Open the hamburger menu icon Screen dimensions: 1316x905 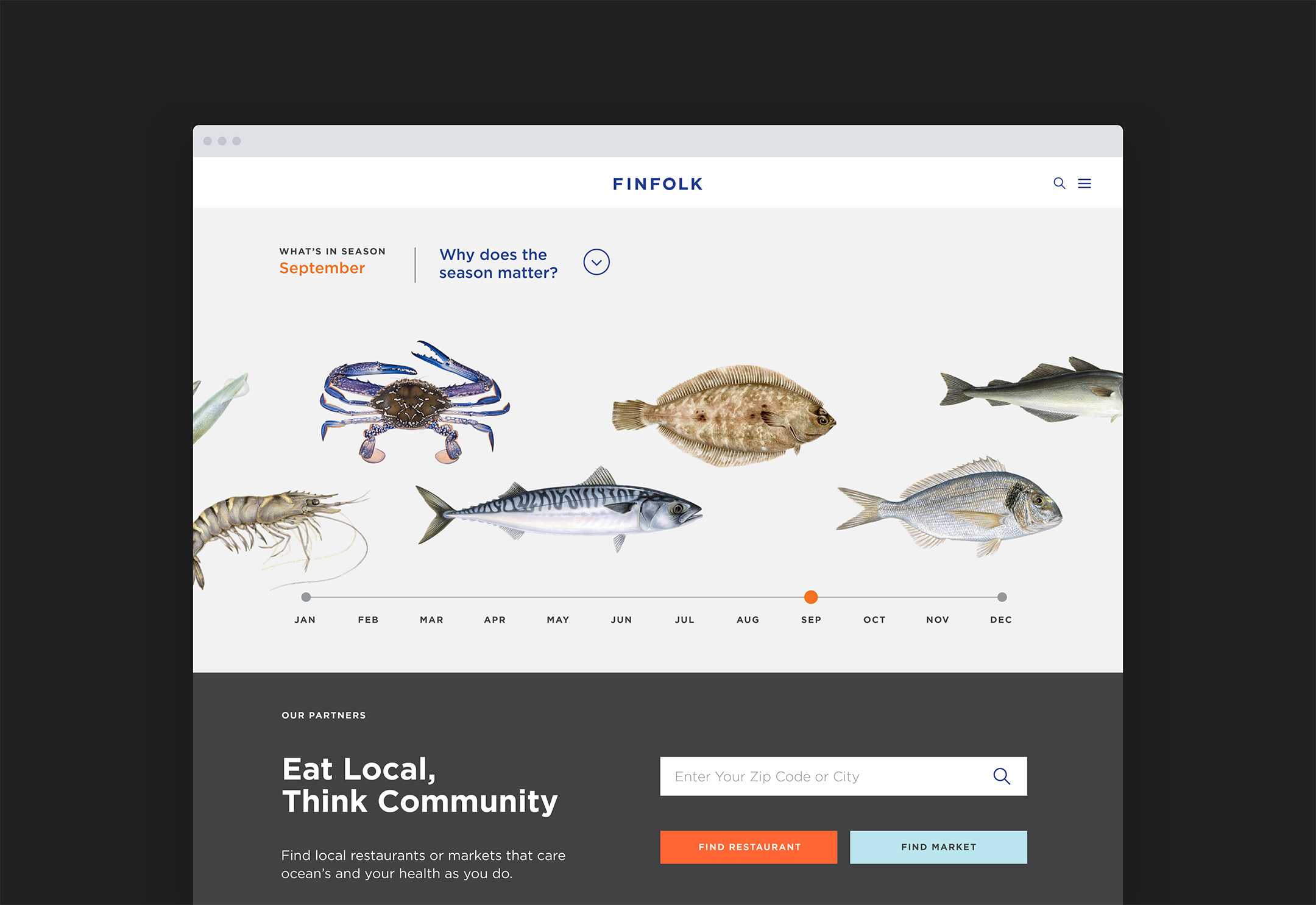1084,183
